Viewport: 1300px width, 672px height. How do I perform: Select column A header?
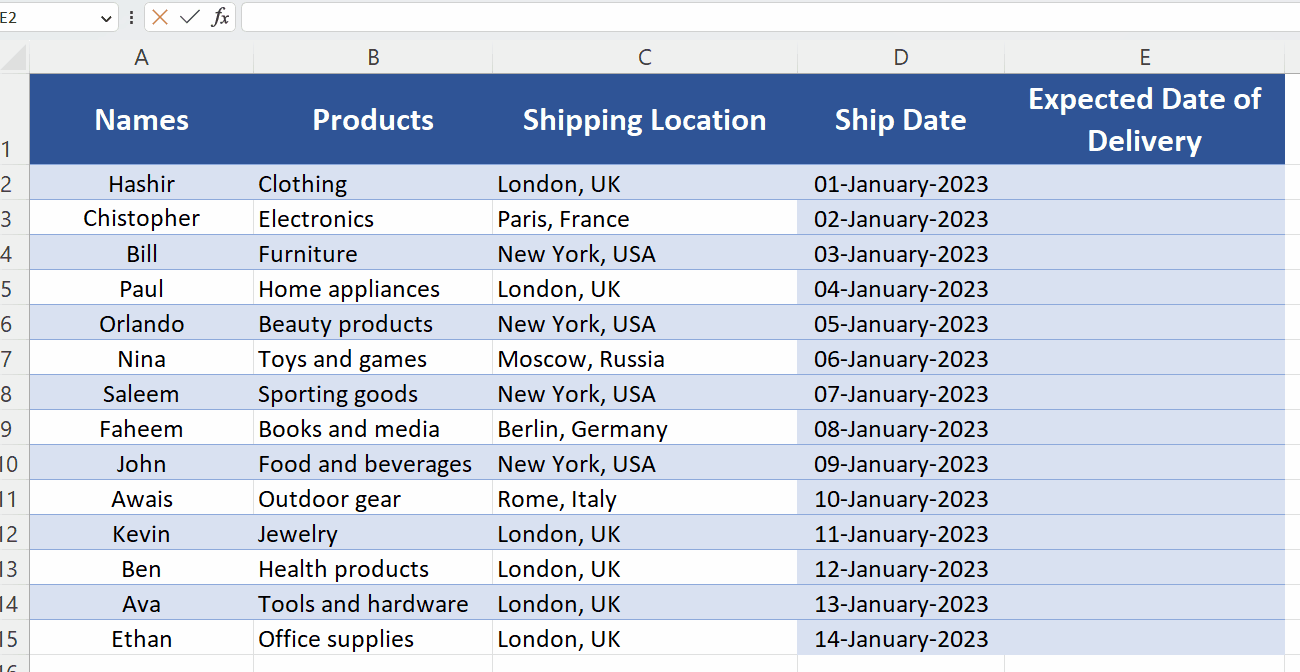click(x=141, y=58)
